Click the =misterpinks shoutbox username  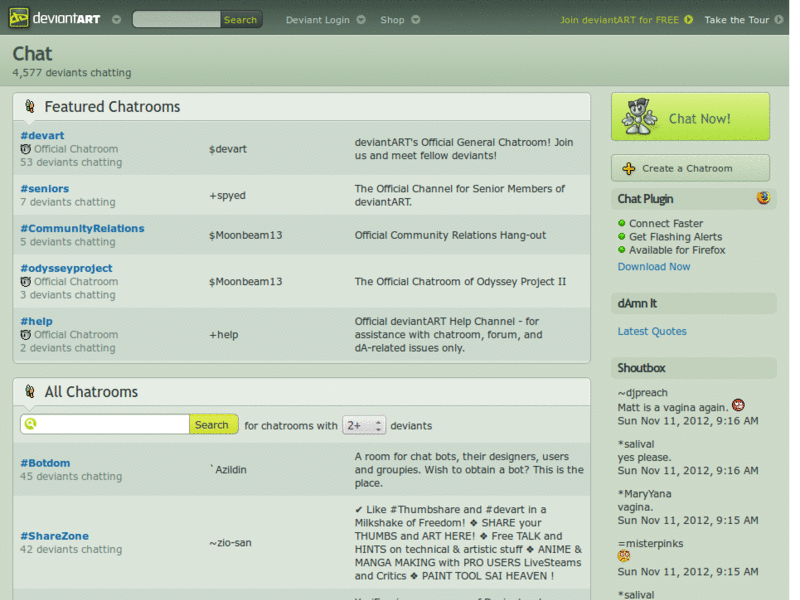point(650,544)
